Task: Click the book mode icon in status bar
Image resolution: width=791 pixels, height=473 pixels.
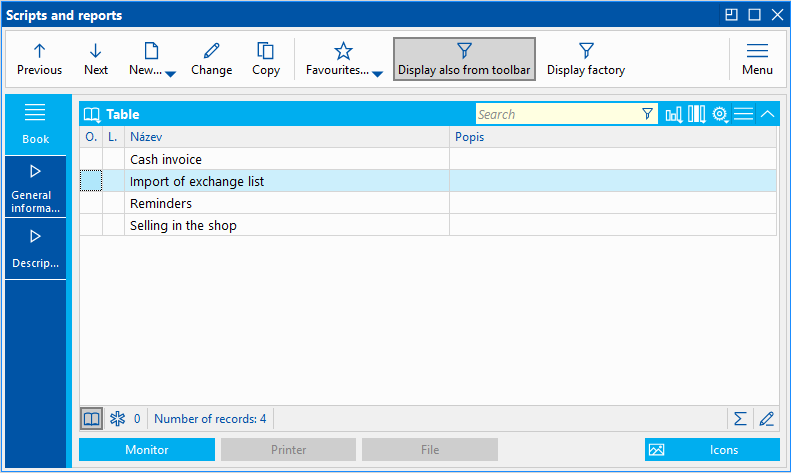Action: point(91,419)
